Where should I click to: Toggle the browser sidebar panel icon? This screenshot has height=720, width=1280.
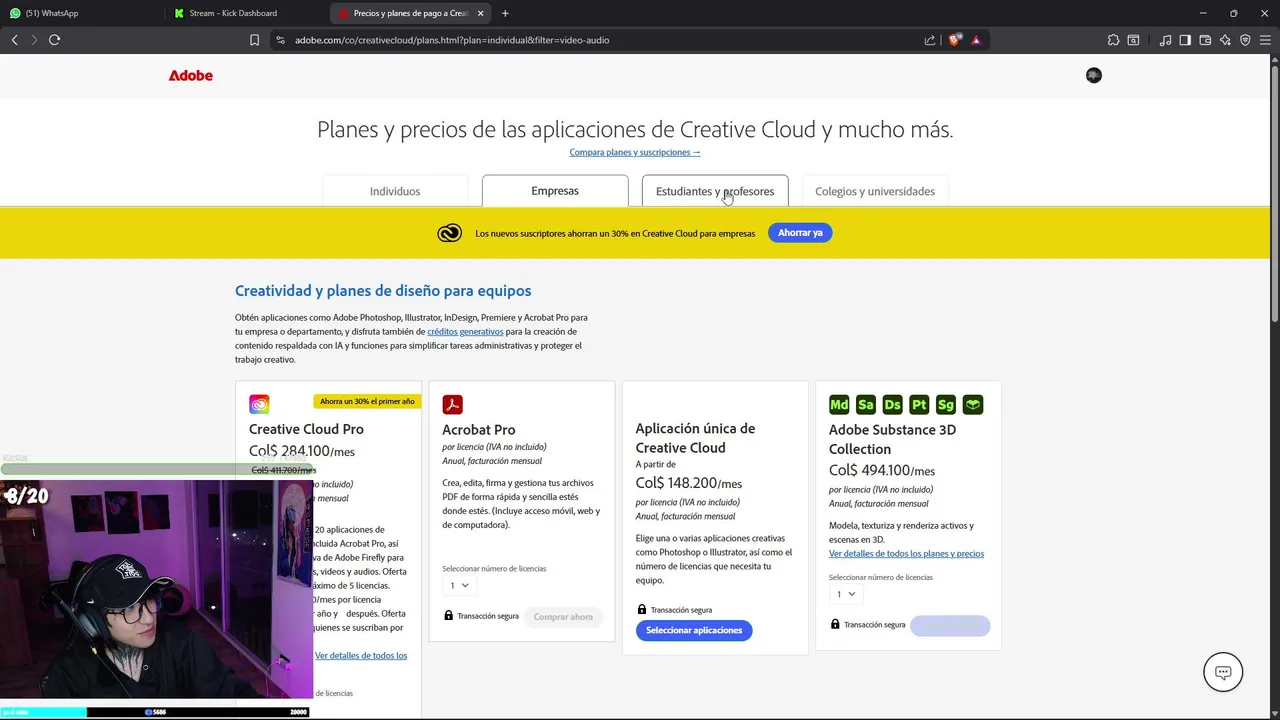pyautogui.click(x=1185, y=40)
